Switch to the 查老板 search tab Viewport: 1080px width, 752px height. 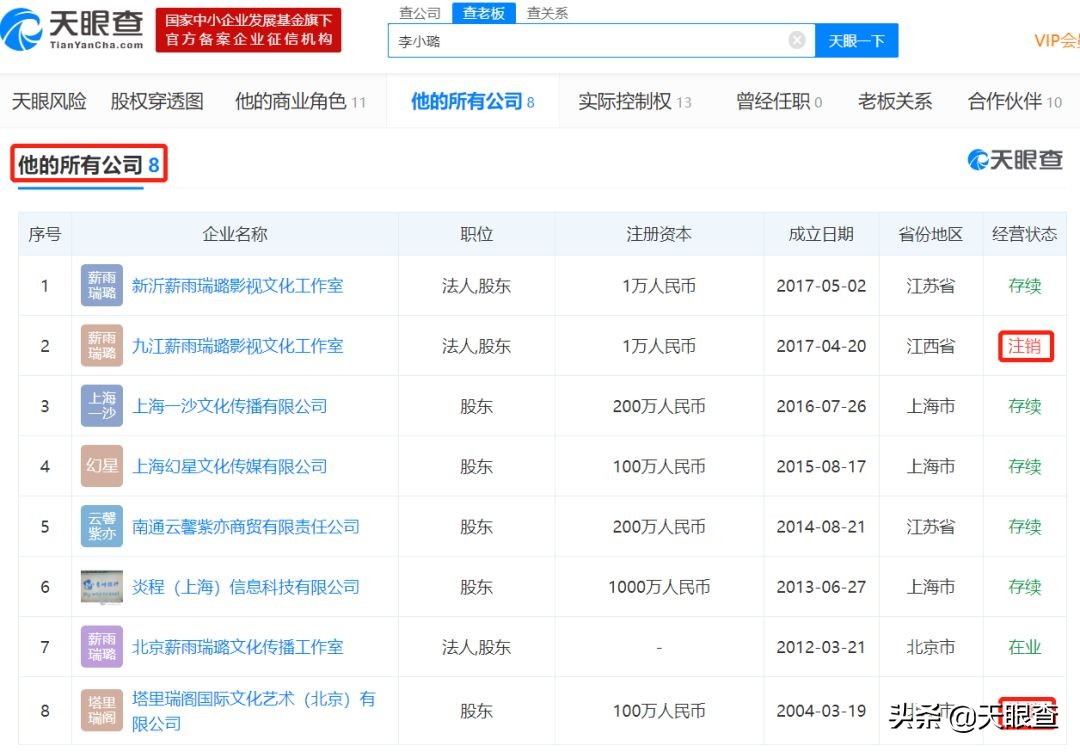(x=484, y=13)
